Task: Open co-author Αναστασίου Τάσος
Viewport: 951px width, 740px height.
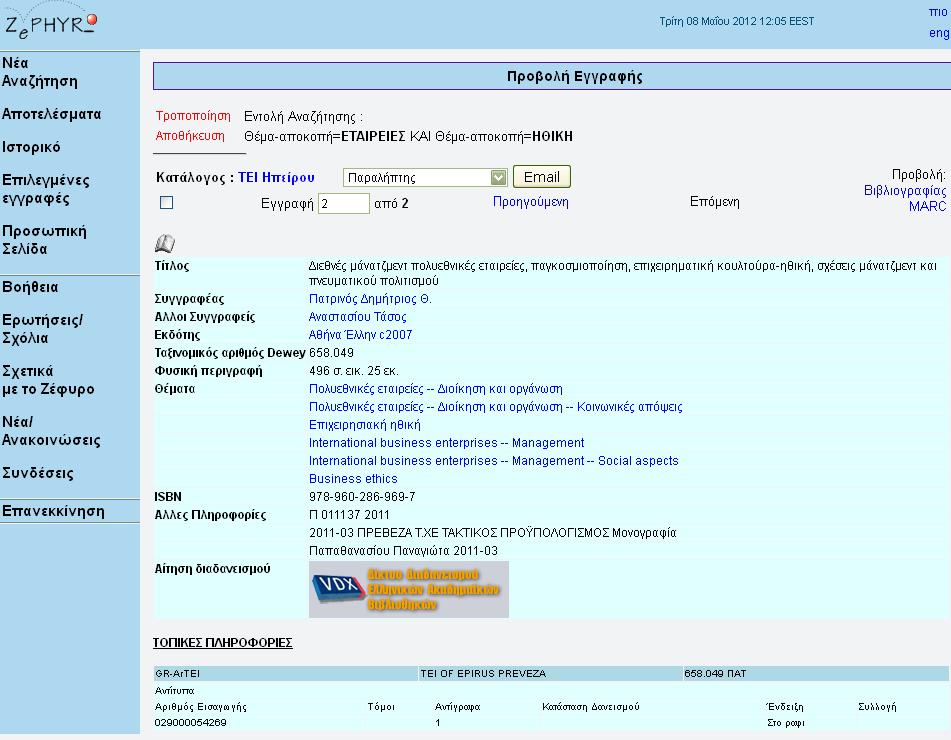Action: 357,317
